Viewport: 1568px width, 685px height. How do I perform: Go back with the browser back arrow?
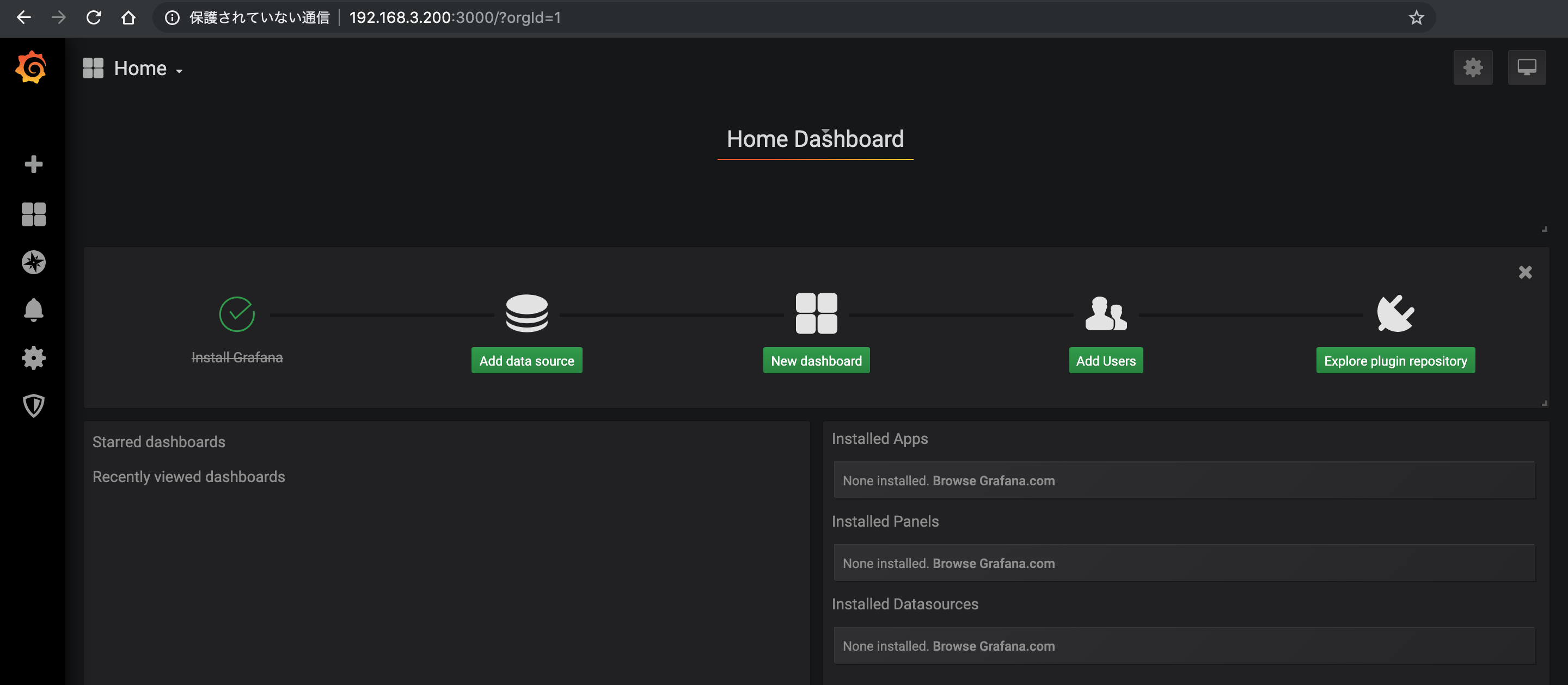tap(24, 17)
